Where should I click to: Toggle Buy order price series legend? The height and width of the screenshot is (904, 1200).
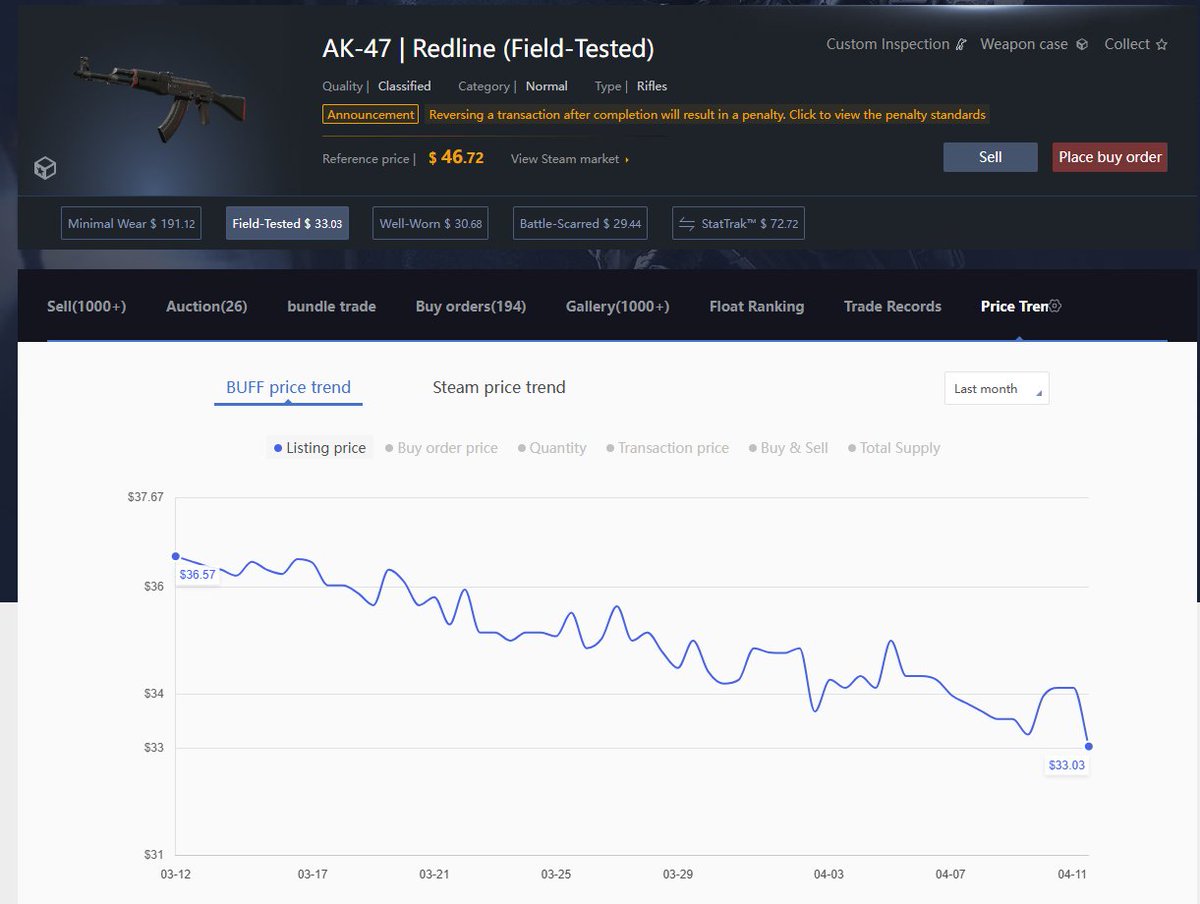click(x=441, y=448)
